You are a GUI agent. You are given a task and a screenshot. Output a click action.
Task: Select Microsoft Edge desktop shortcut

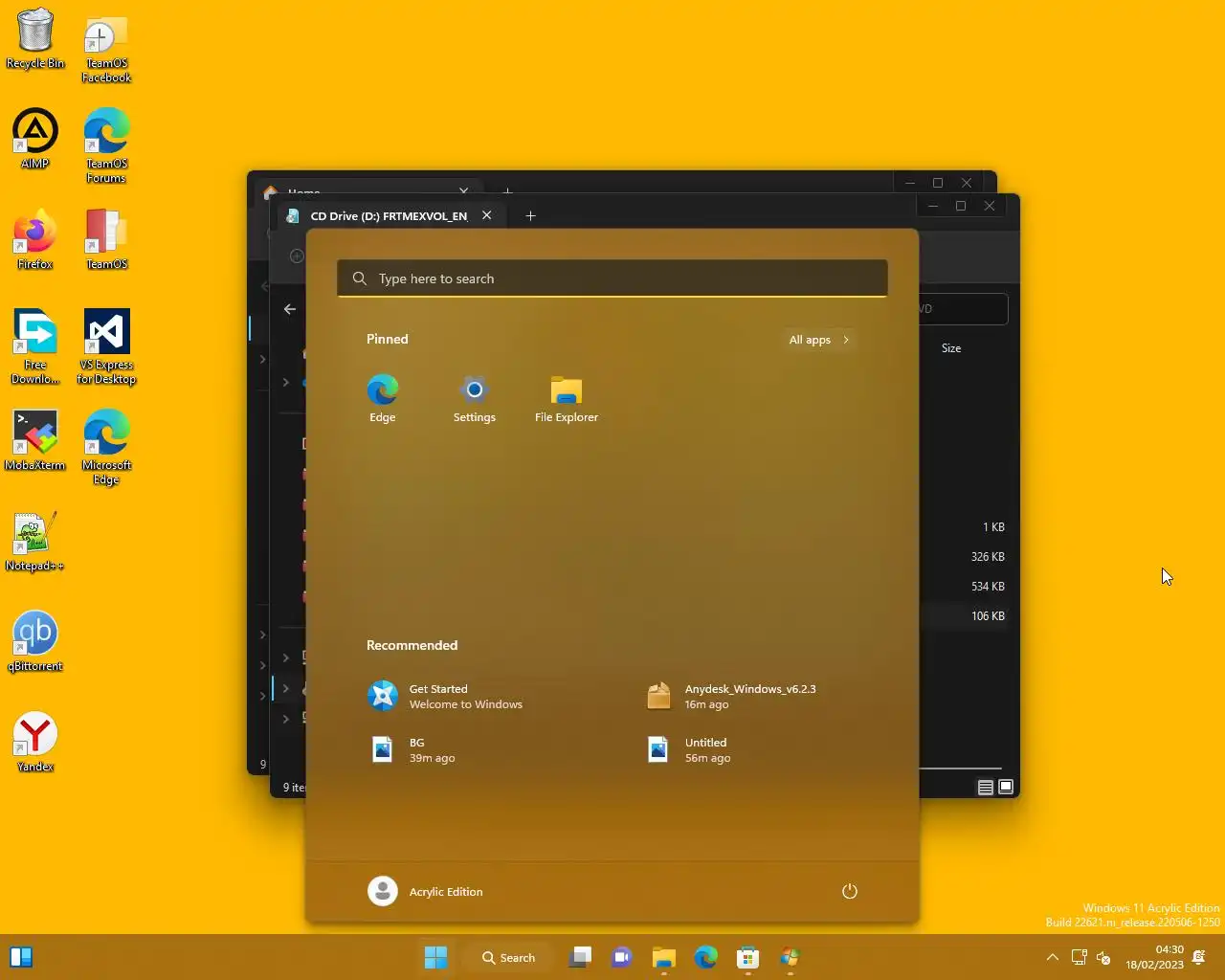(106, 447)
